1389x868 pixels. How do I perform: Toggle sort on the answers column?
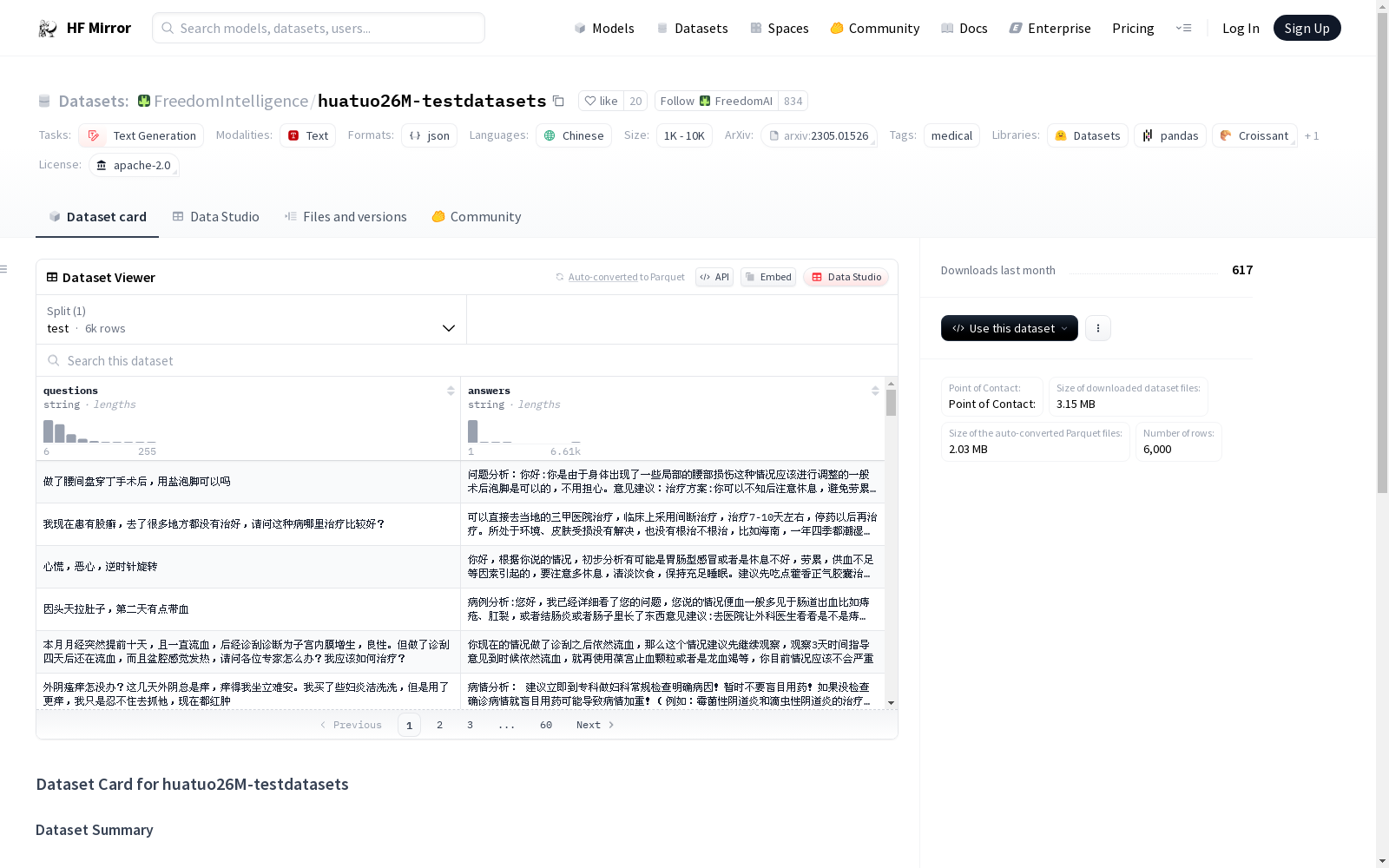coord(875,391)
